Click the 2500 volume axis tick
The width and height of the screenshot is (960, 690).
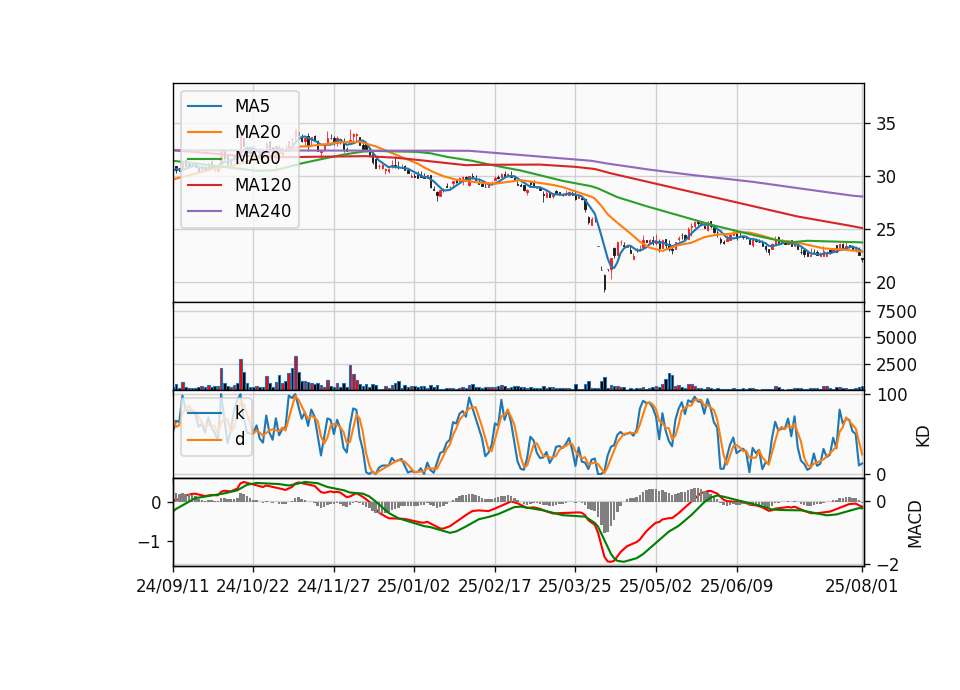(896, 365)
